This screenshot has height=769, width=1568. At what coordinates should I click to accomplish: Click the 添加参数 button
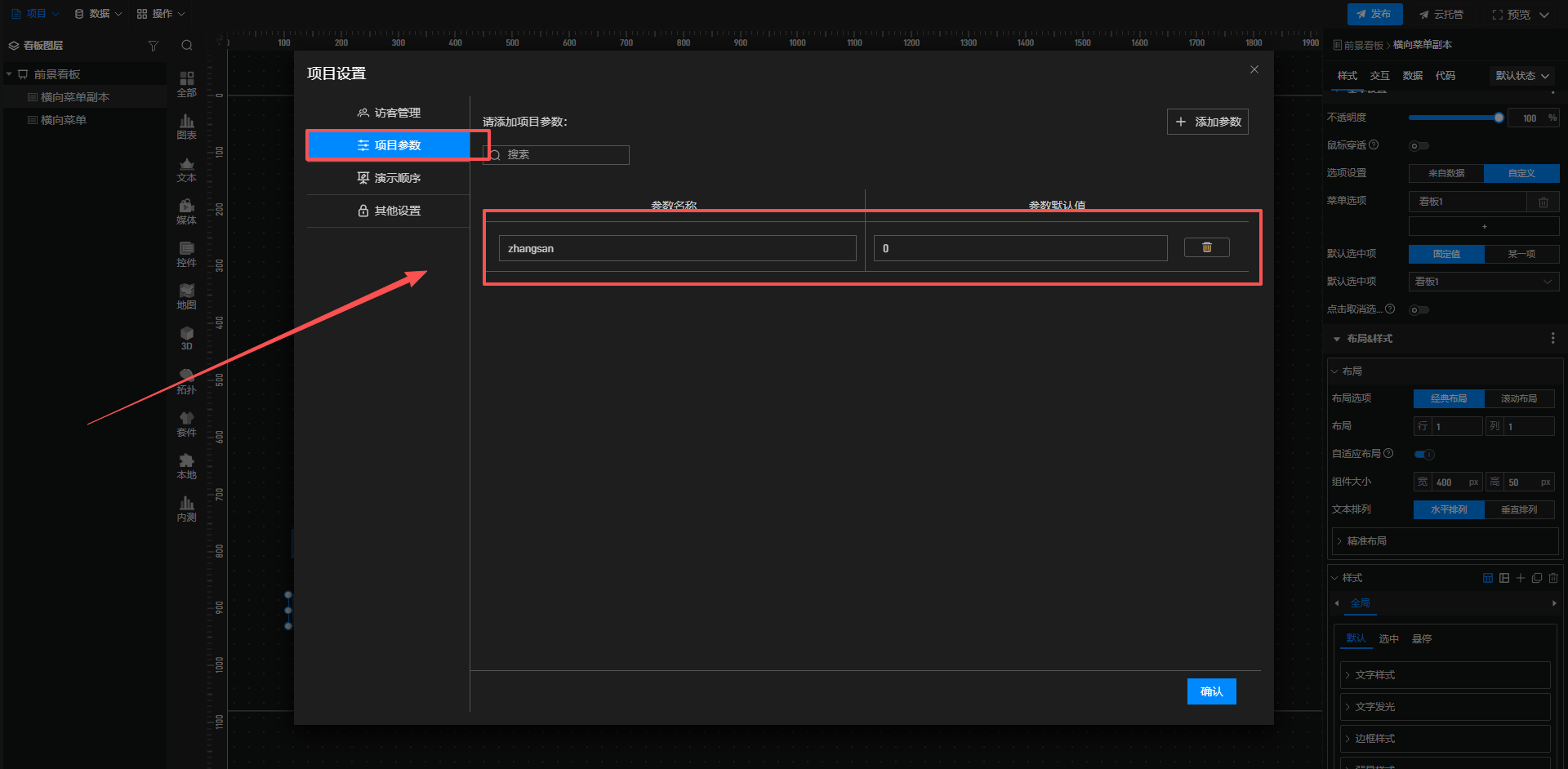pyautogui.click(x=1207, y=122)
